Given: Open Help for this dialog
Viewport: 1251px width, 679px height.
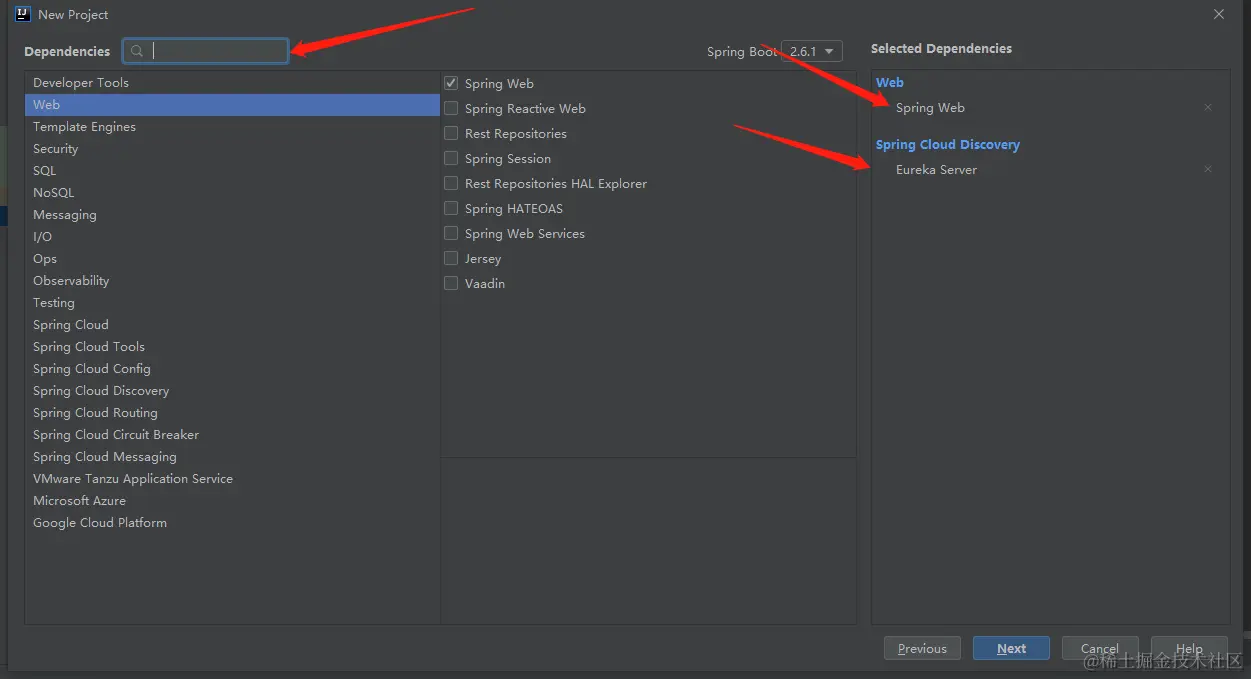Looking at the screenshot, I should point(1189,648).
